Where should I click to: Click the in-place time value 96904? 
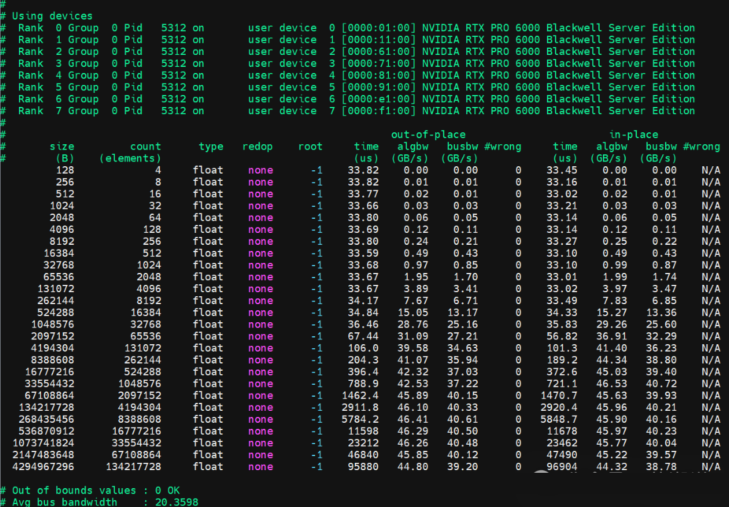coord(563,466)
